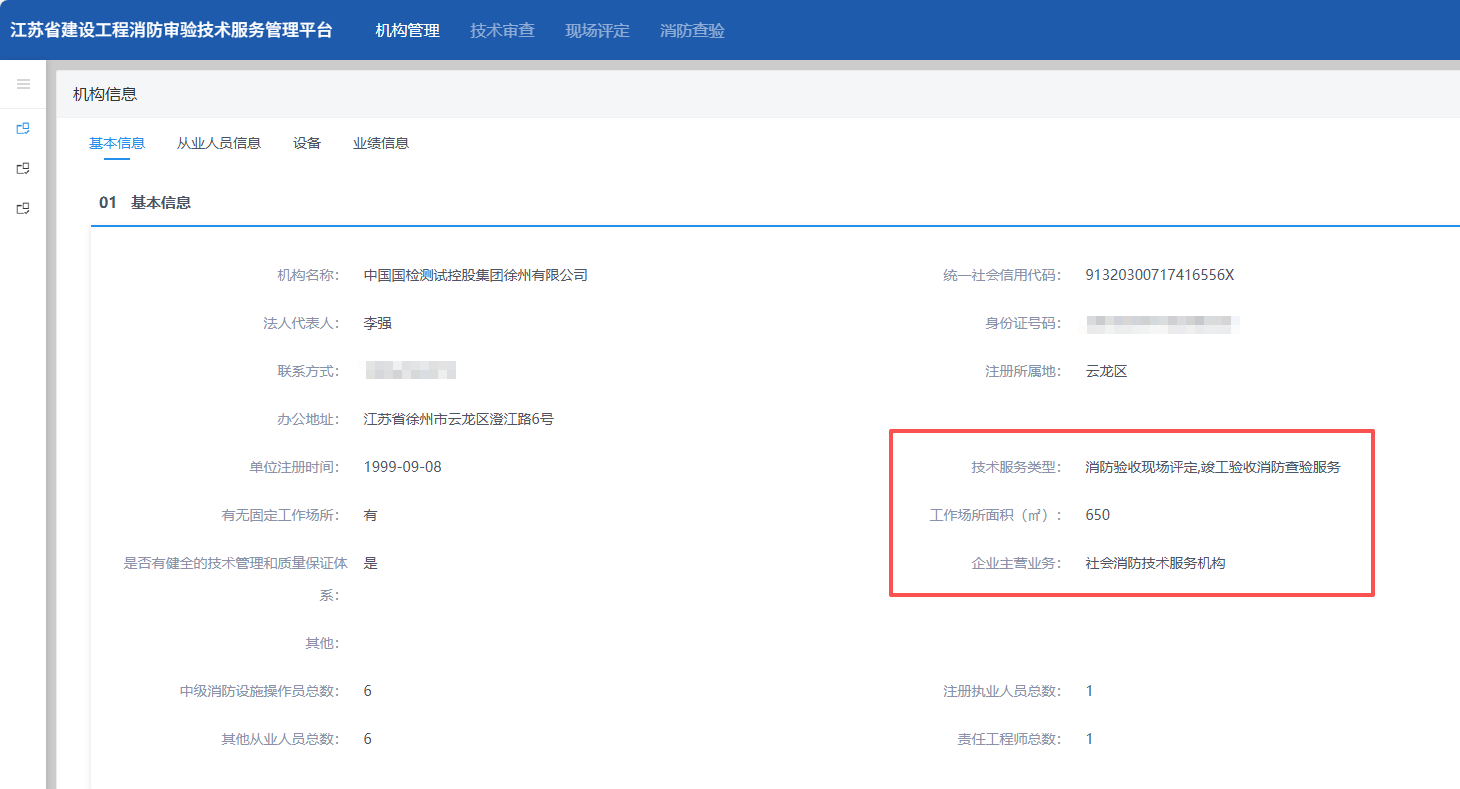
Task: Go to 现场评定 in top navigation
Action: coord(597,30)
